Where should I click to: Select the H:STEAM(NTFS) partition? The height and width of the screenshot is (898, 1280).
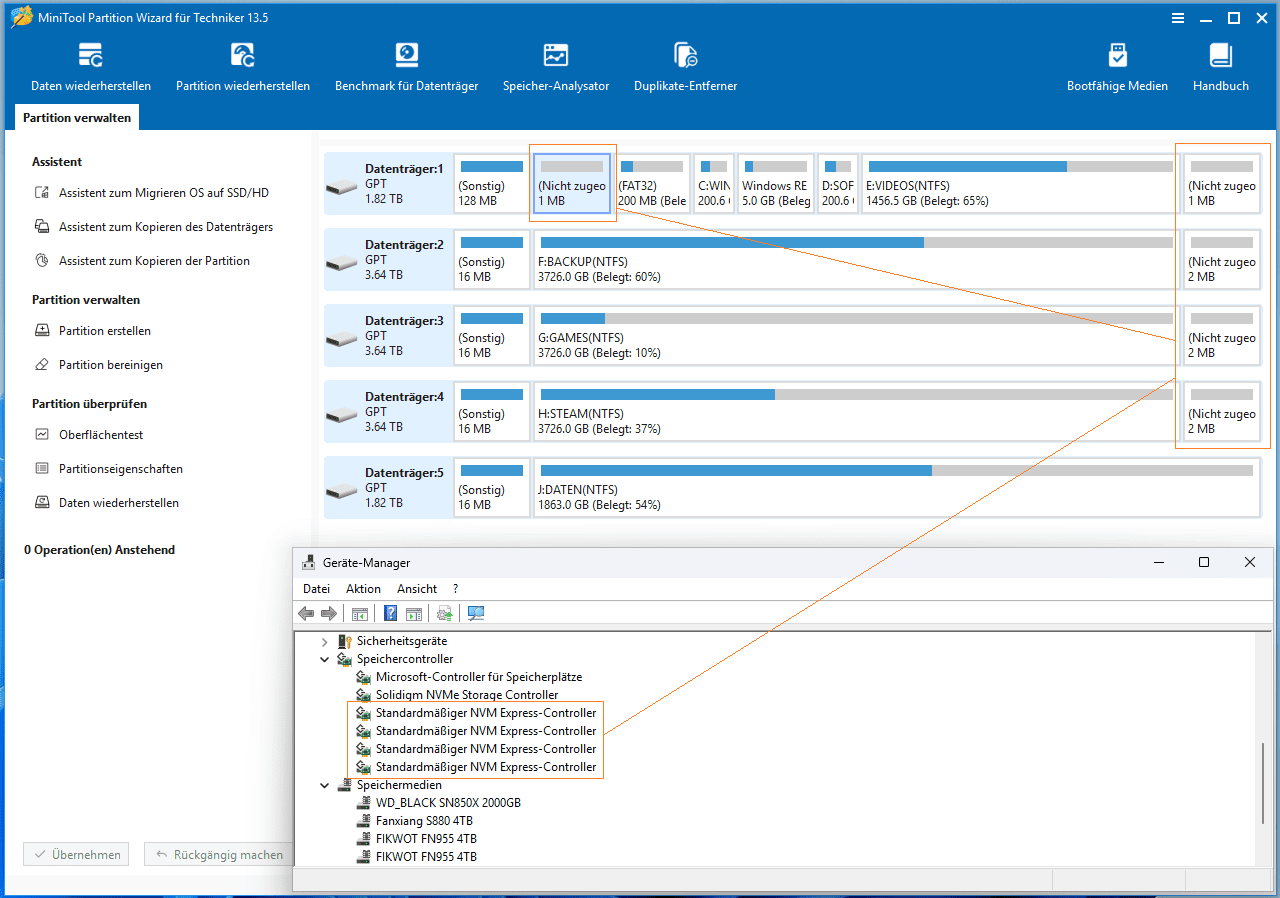pyautogui.click(x=857, y=412)
